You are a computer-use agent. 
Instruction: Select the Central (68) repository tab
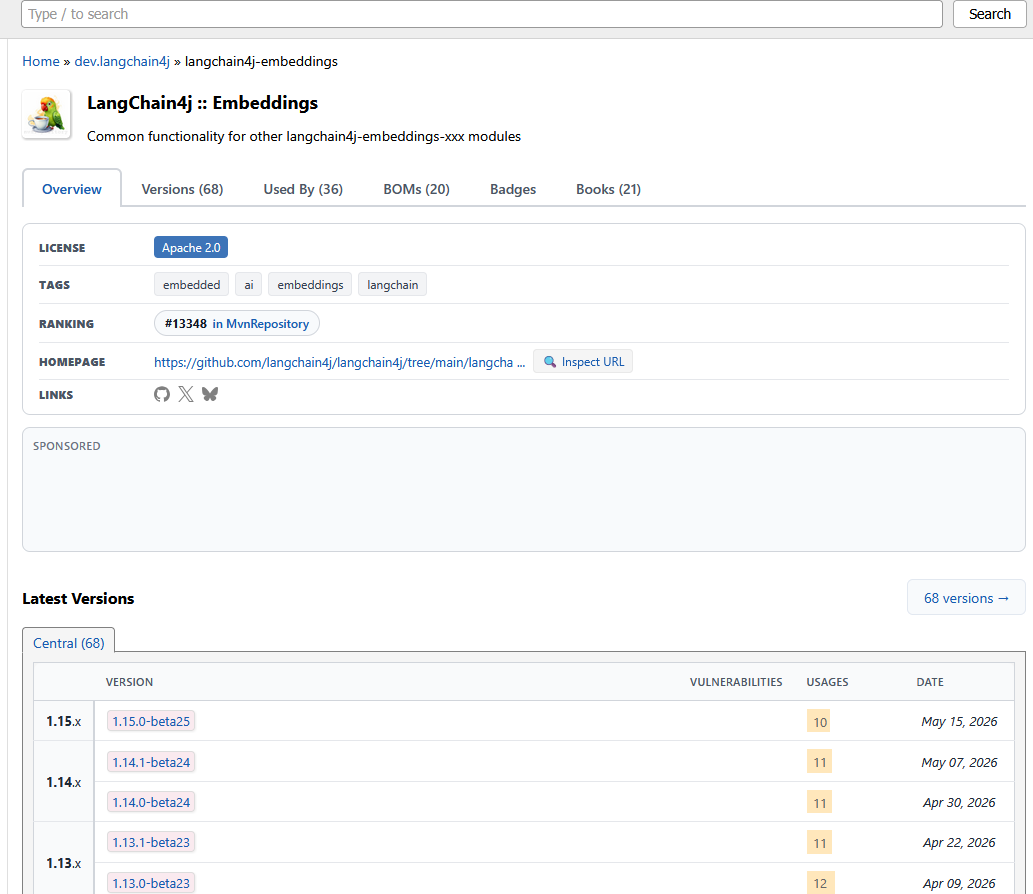(x=69, y=643)
